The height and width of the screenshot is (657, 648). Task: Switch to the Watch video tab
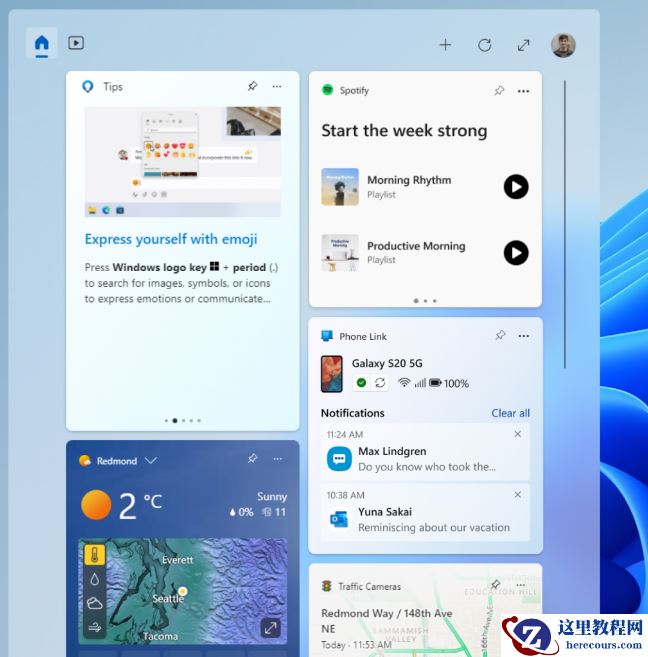76,43
